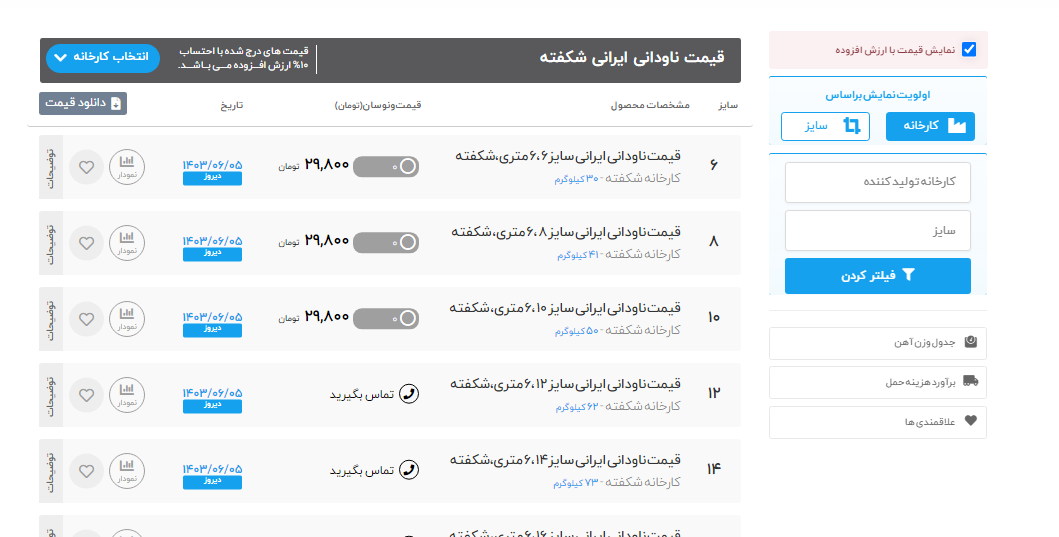Click the سایز filter input field

click(x=877, y=230)
